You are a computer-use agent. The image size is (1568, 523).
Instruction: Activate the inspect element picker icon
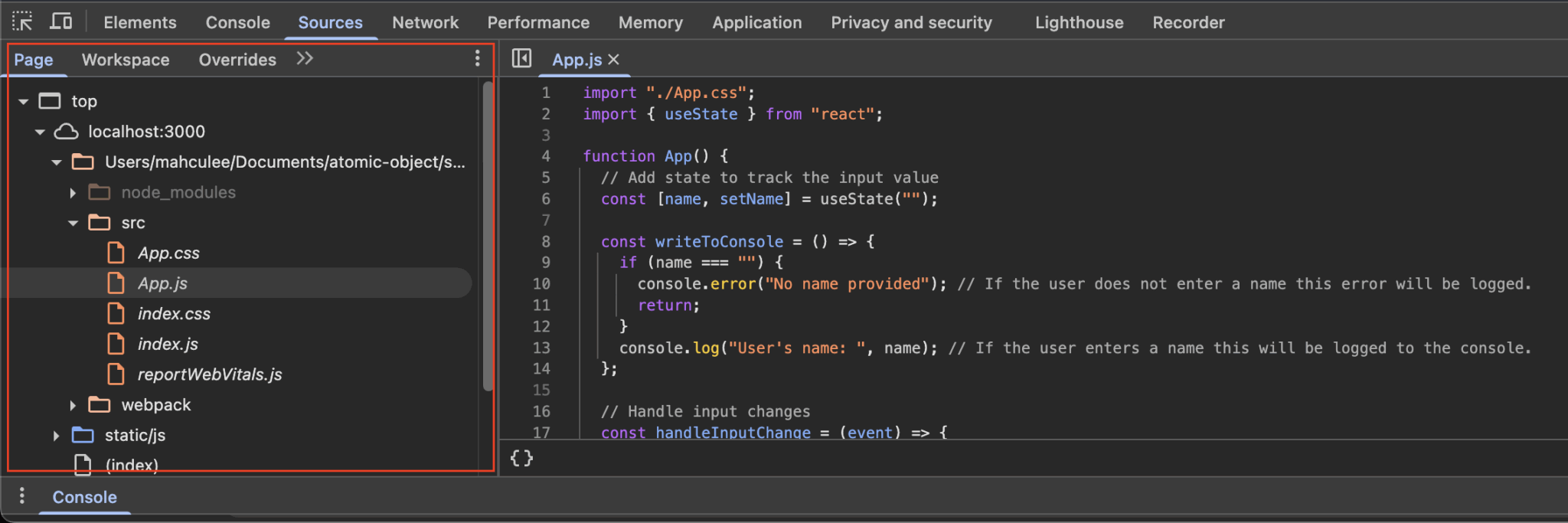[x=22, y=21]
